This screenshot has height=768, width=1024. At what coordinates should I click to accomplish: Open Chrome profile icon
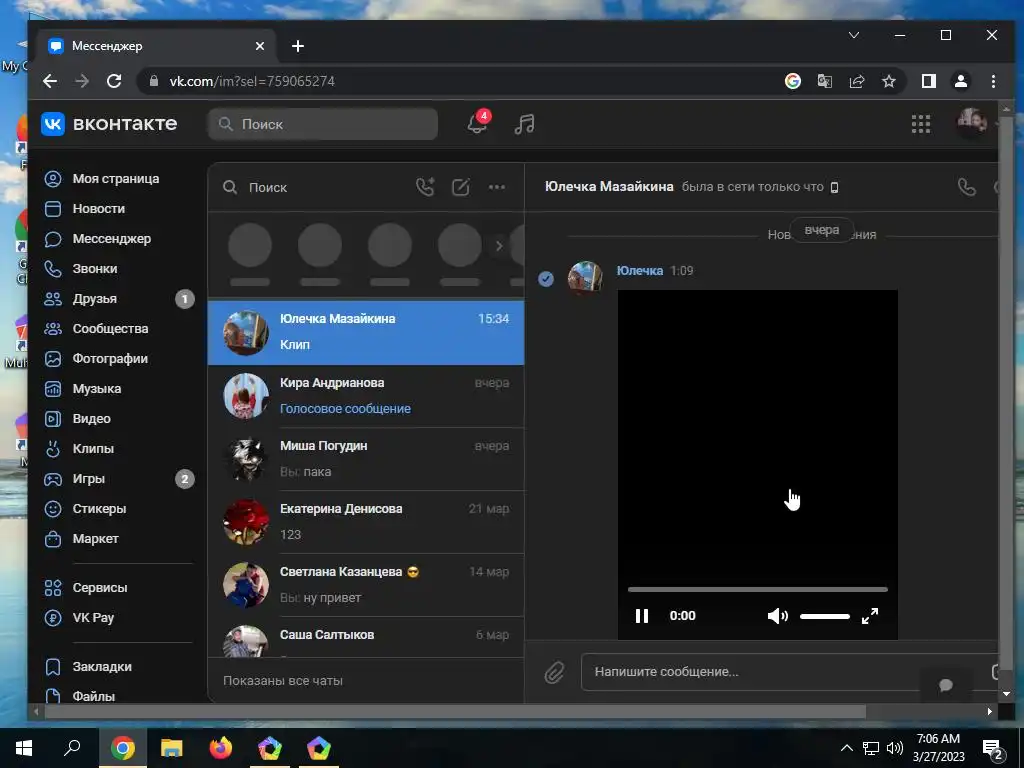click(961, 81)
